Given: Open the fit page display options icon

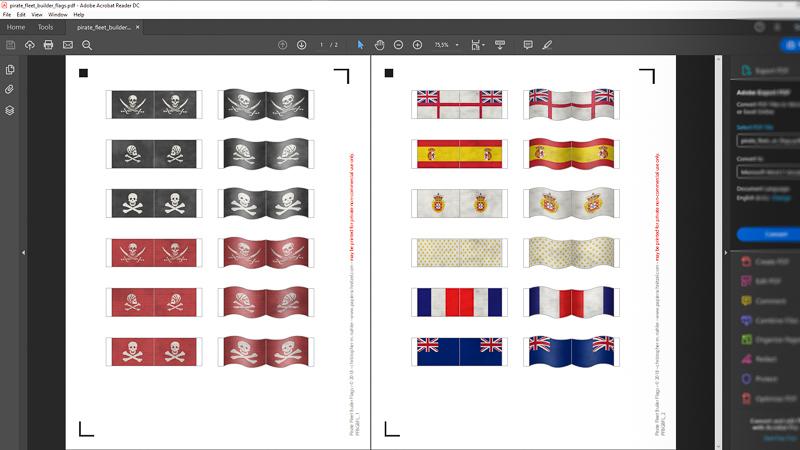Looking at the screenshot, I should (477, 45).
